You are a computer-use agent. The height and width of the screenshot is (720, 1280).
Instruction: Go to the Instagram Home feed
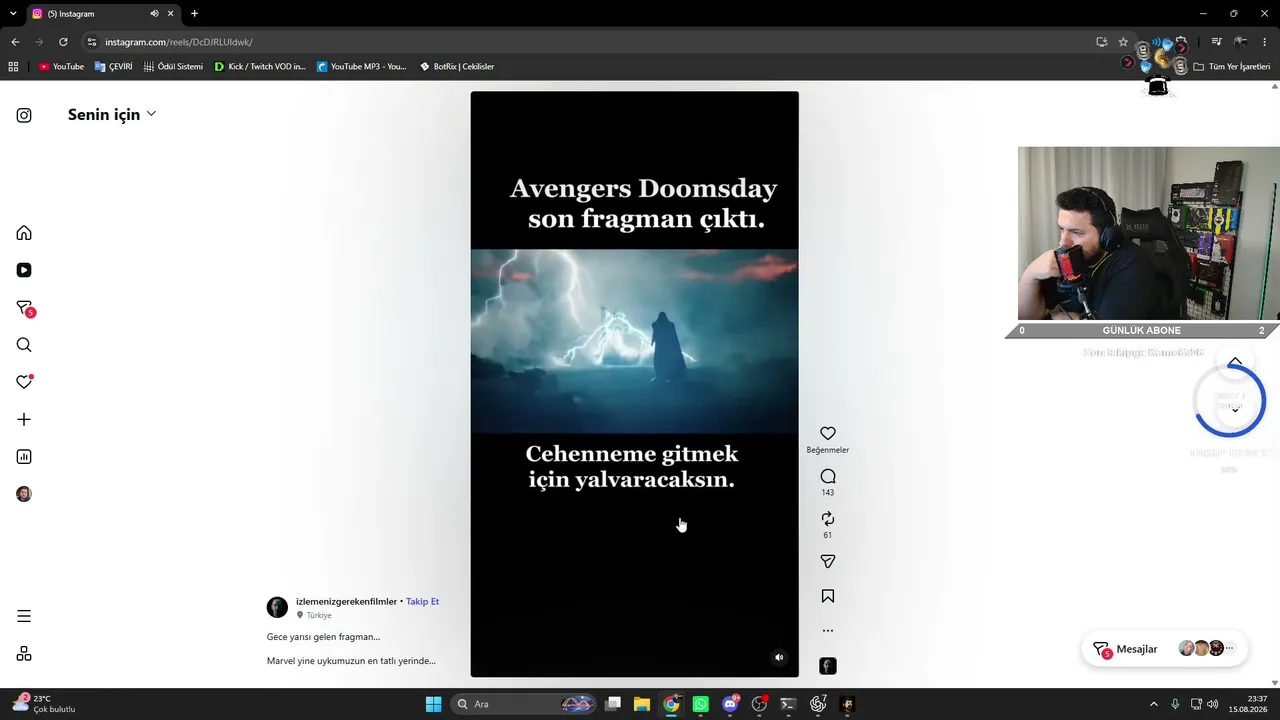click(24, 233)
